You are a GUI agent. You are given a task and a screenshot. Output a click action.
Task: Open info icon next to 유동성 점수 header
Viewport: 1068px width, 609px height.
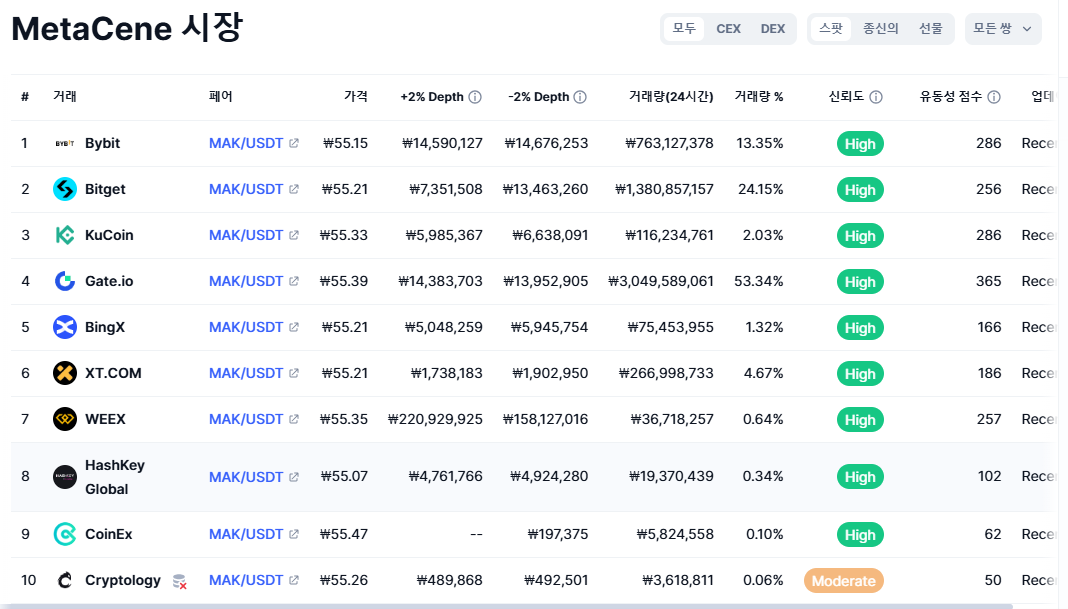pyautogui.click(x=994, y=97)
